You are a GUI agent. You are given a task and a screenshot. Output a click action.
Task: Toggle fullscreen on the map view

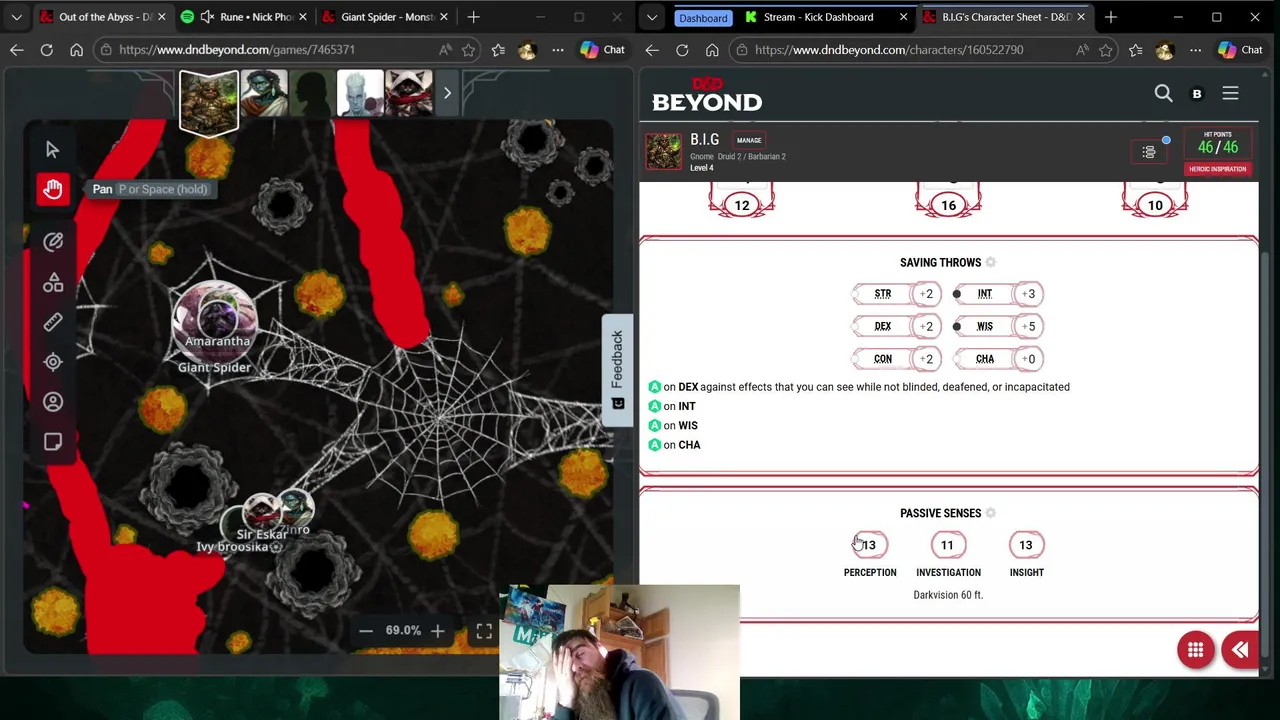coord(484,631)
